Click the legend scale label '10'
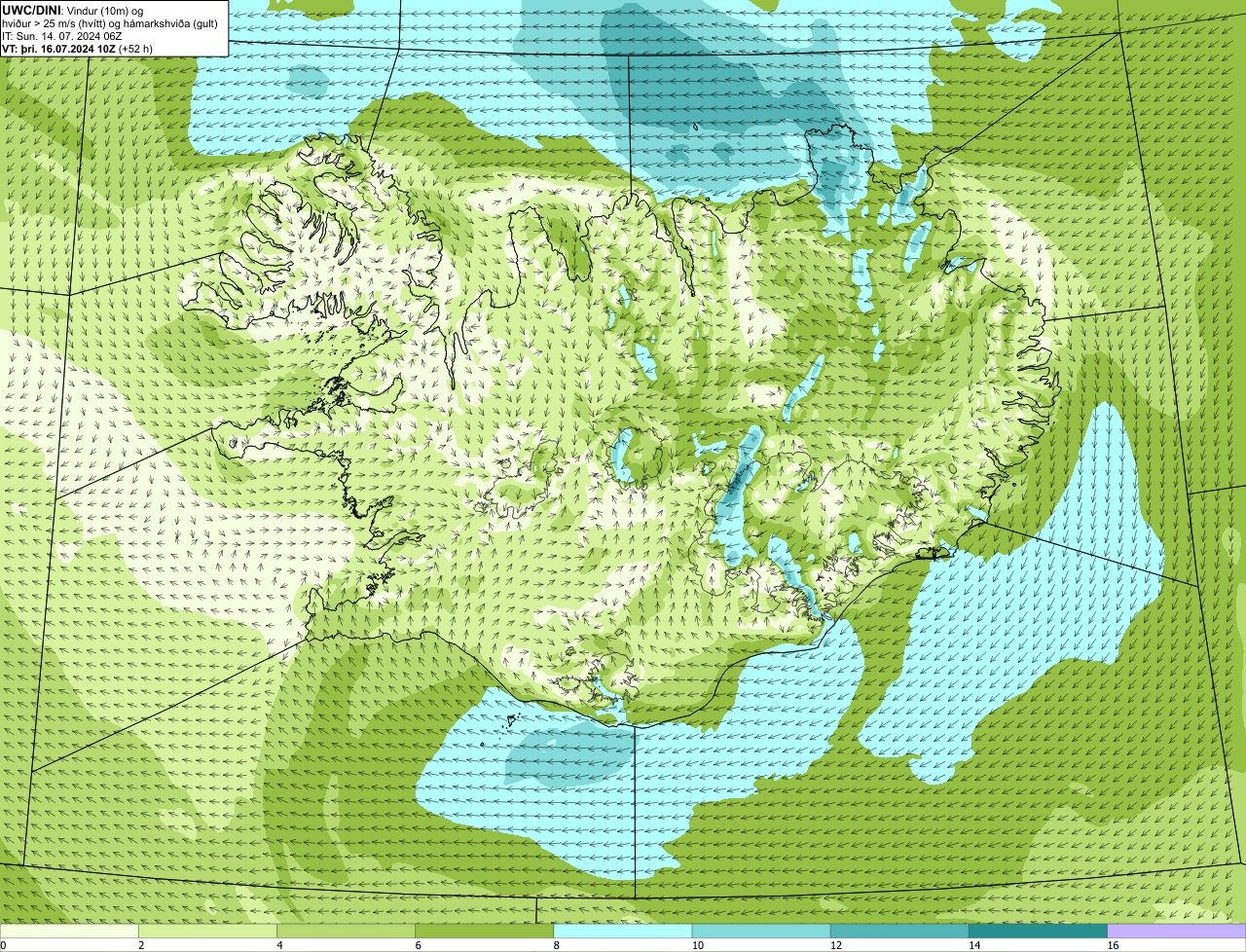1246x952 pixels. (x=697, y=945)
